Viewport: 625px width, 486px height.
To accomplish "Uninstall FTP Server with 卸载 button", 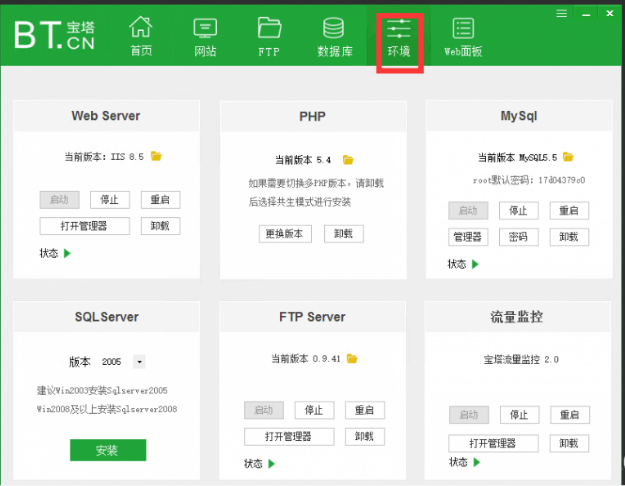I will tap(365, 437).
